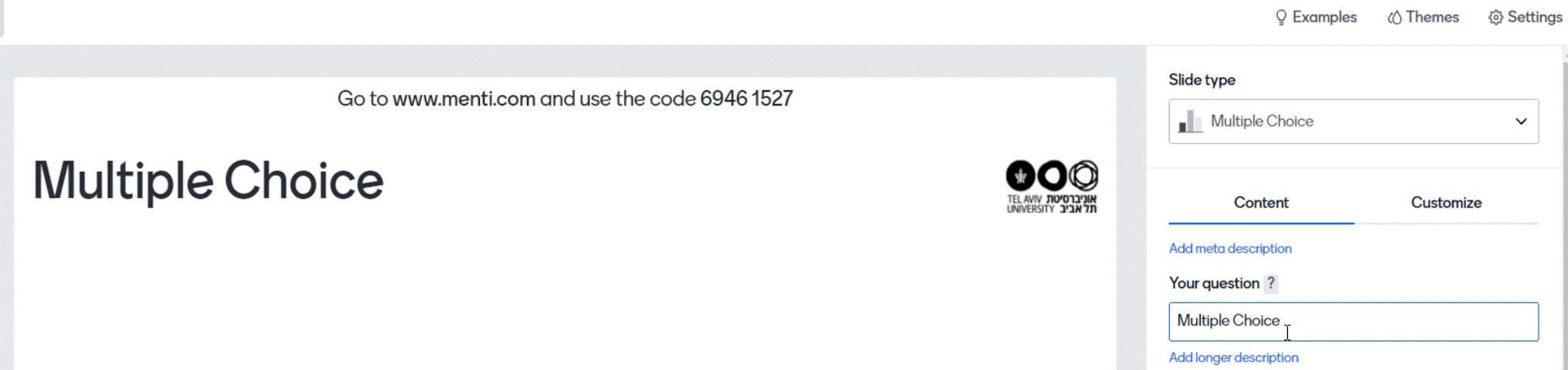Open the Themes text label in top bar

coord(1432,17)
